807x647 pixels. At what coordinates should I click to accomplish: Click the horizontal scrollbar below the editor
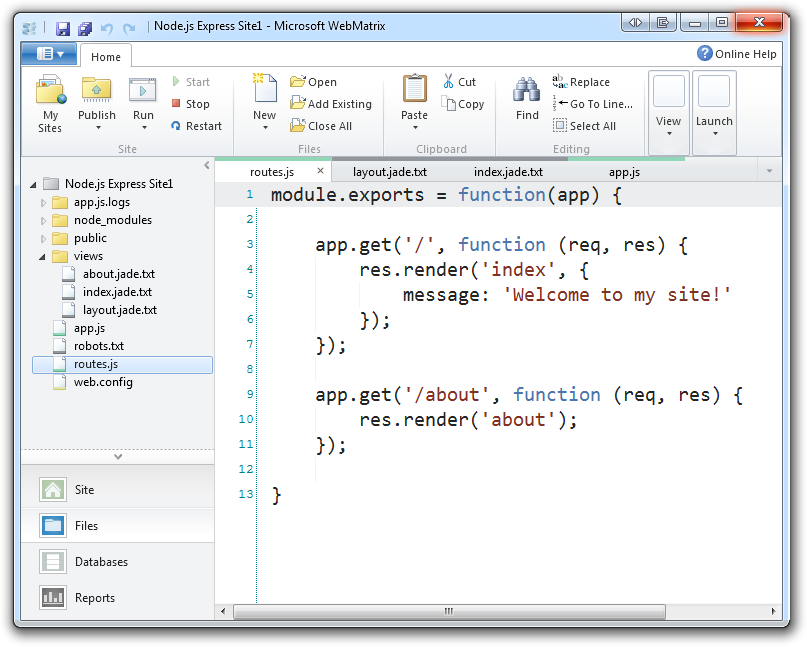(x=447, y=611)
